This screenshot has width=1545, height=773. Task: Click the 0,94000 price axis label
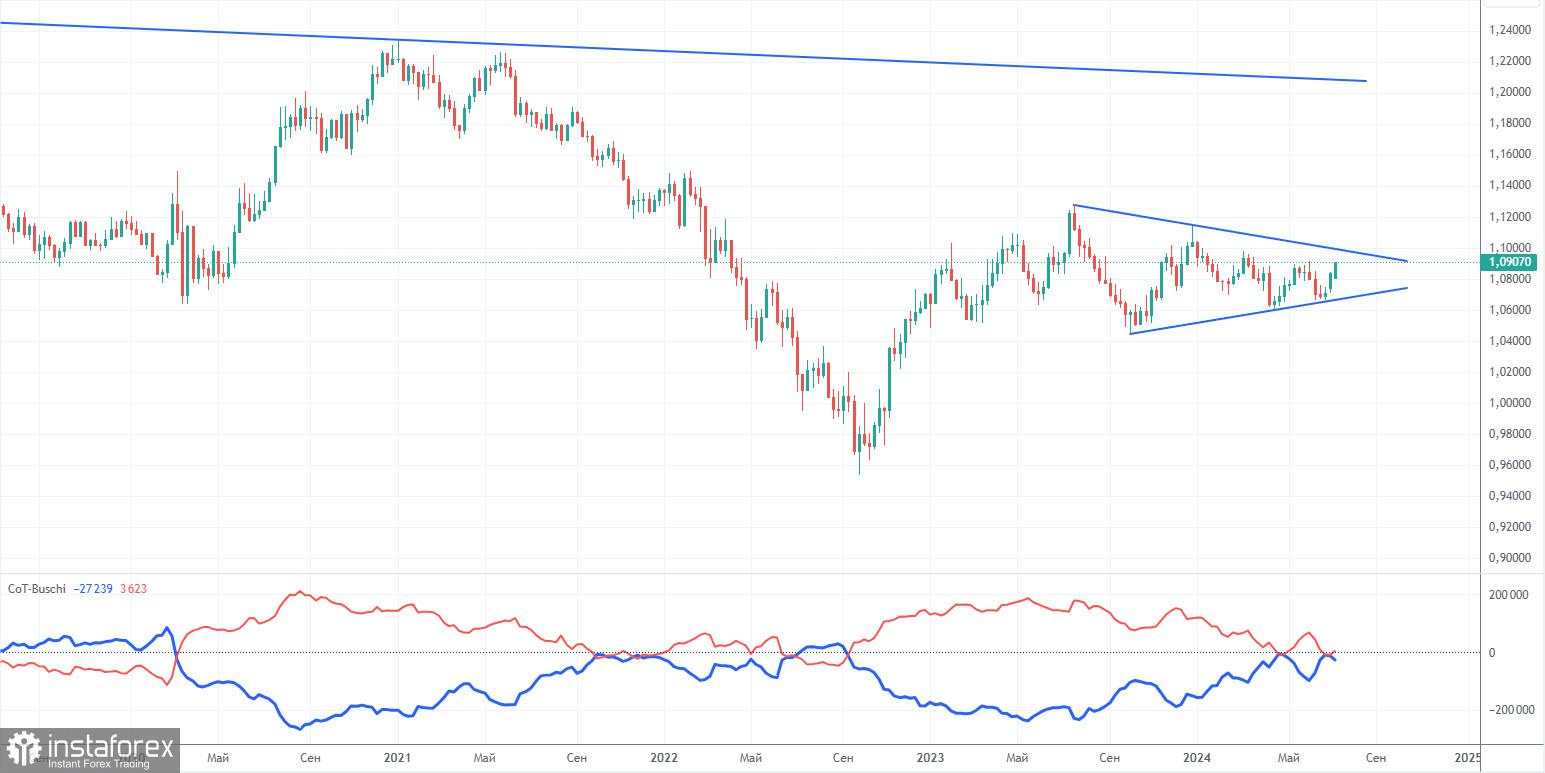[x=1510, y=496]
